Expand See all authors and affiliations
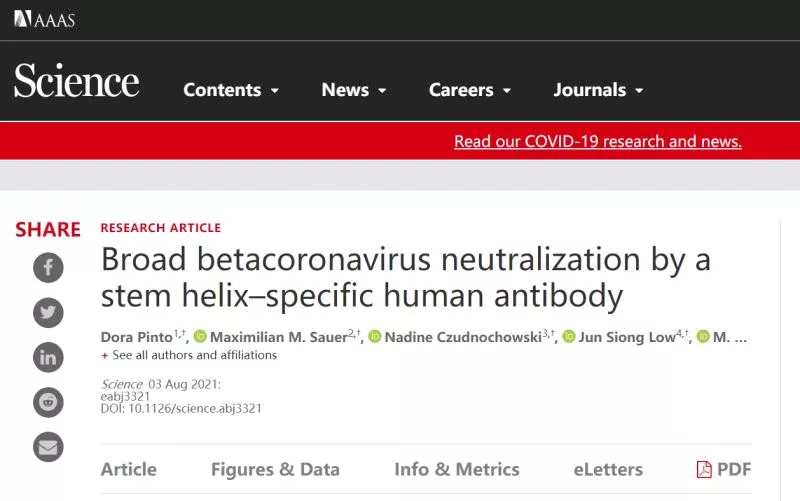The image size is (800, 501). coord(189,355)
